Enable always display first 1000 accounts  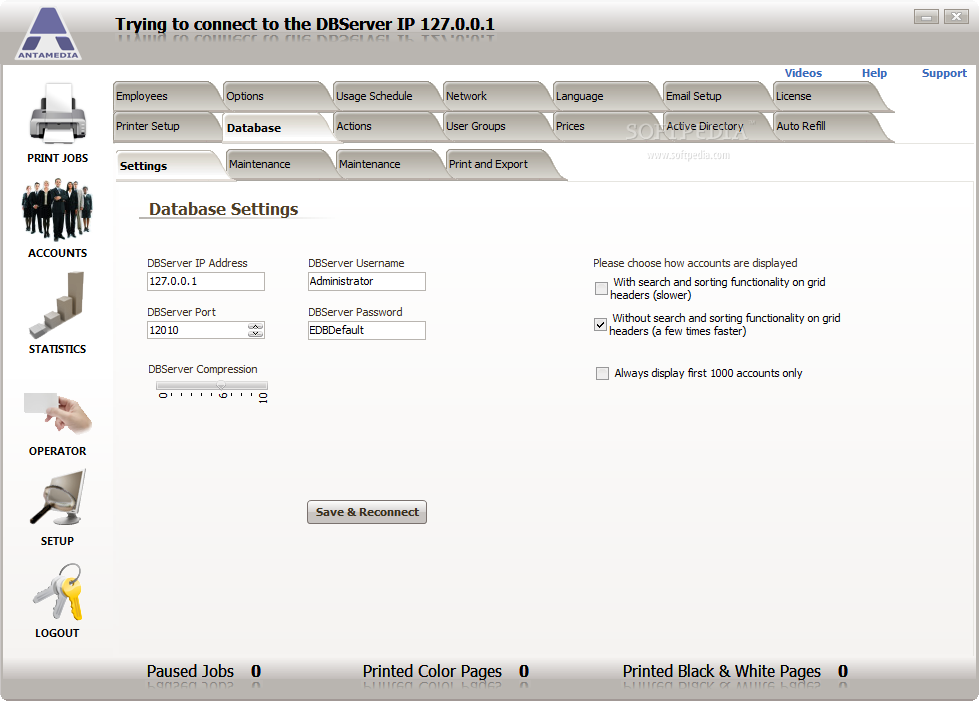[x=602, y=373]
